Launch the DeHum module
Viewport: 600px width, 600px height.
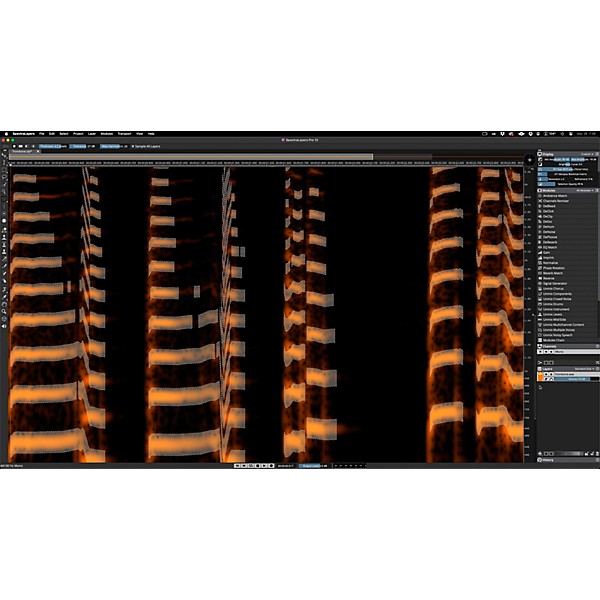click(x=548, y=227)
